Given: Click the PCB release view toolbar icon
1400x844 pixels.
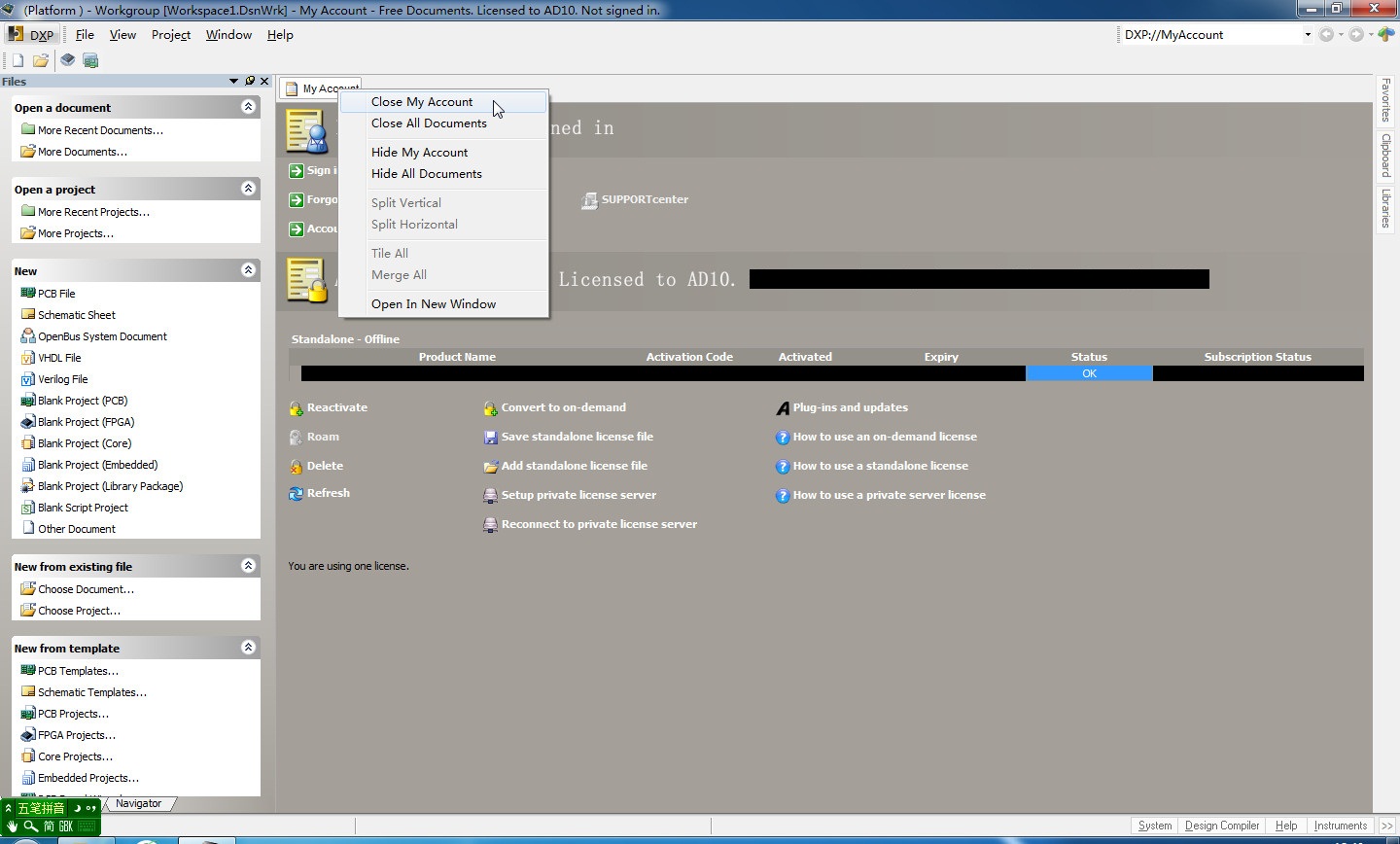Looking at the screenshot, I should pos(90,60).
